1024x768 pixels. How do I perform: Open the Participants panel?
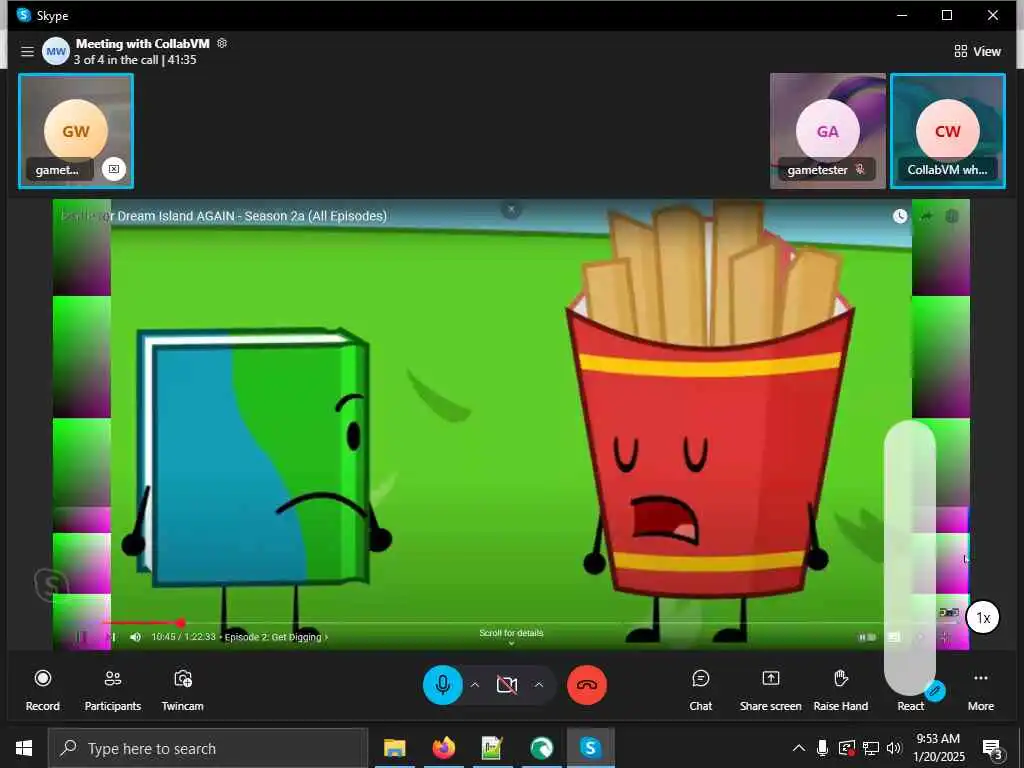pyautogui.click(x=112, y=690)
